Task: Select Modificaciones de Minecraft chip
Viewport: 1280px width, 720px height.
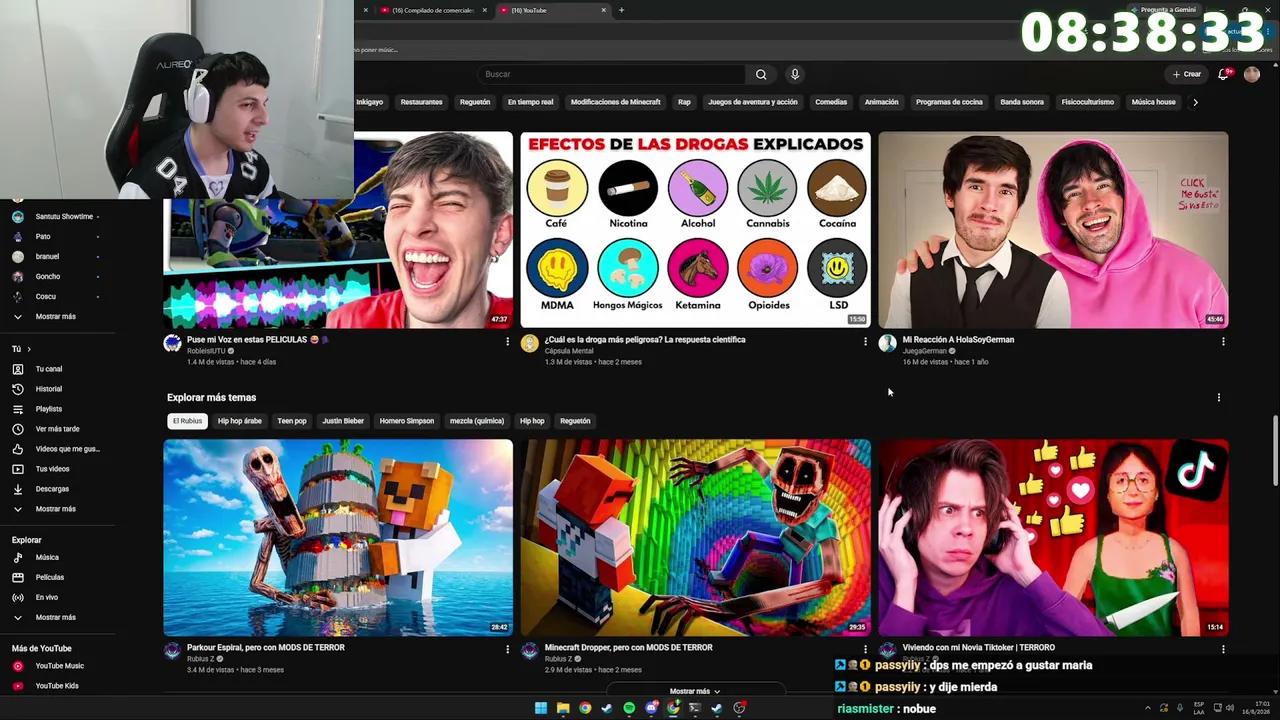Action: 615,102
